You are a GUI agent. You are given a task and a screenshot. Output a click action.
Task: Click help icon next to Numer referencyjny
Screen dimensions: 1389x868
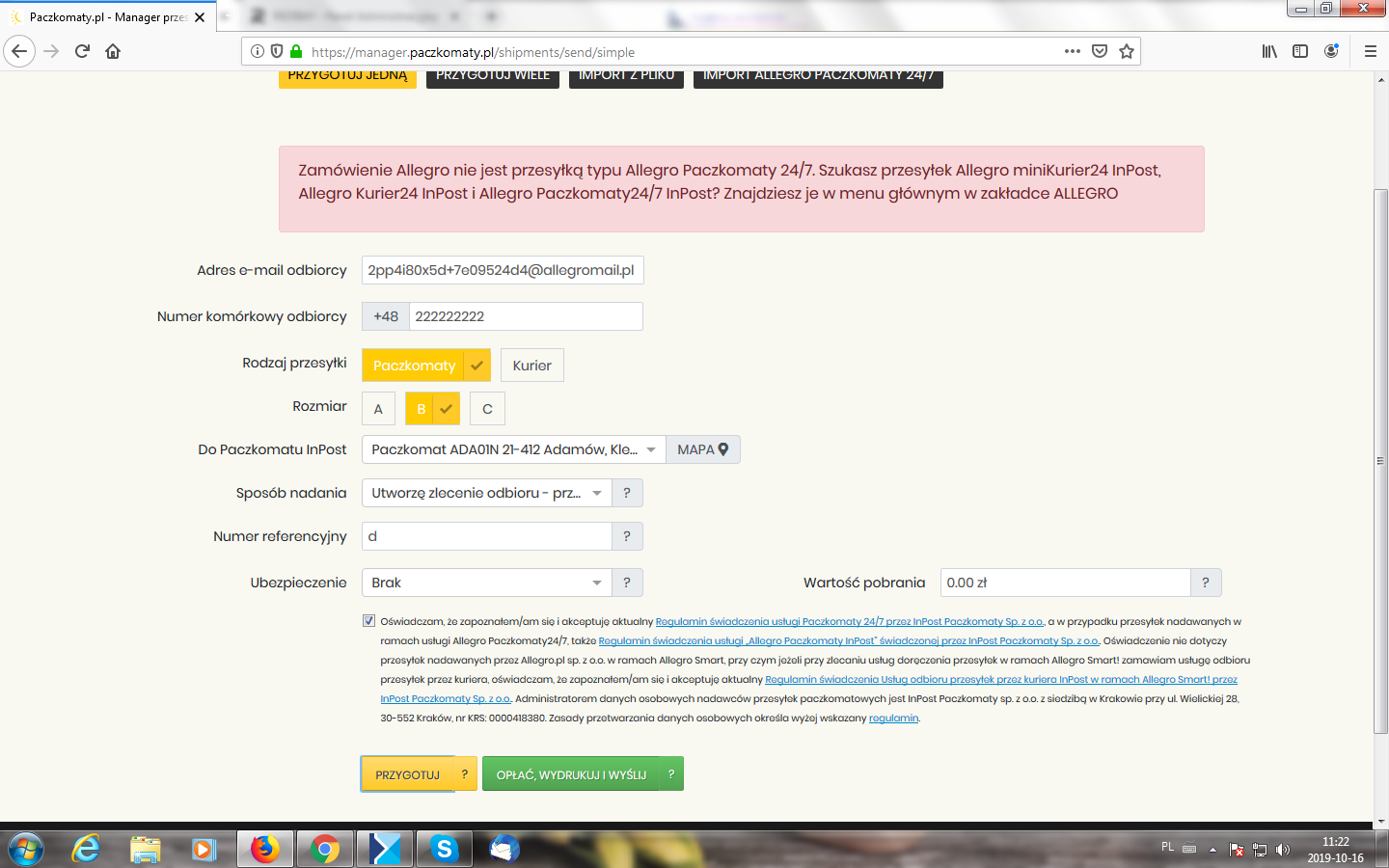tap(627, 536)
